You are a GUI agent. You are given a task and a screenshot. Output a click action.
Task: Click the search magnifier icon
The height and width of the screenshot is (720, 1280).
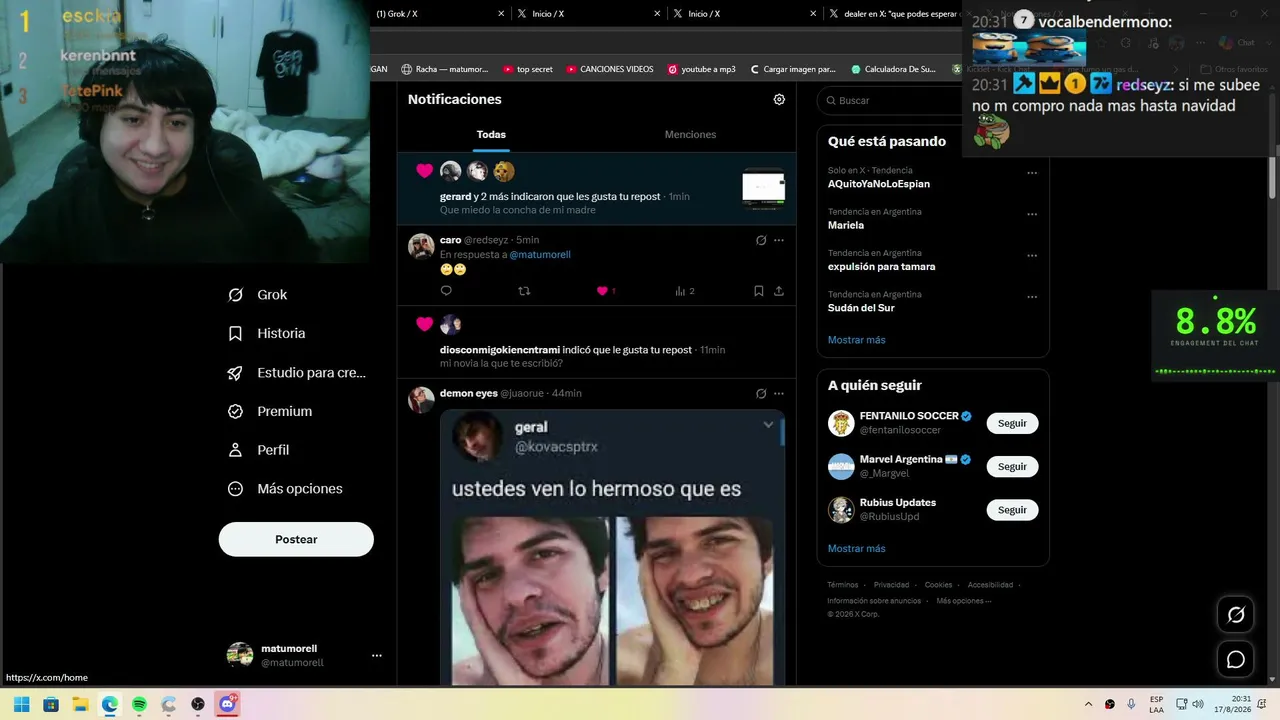click(830, 100)
